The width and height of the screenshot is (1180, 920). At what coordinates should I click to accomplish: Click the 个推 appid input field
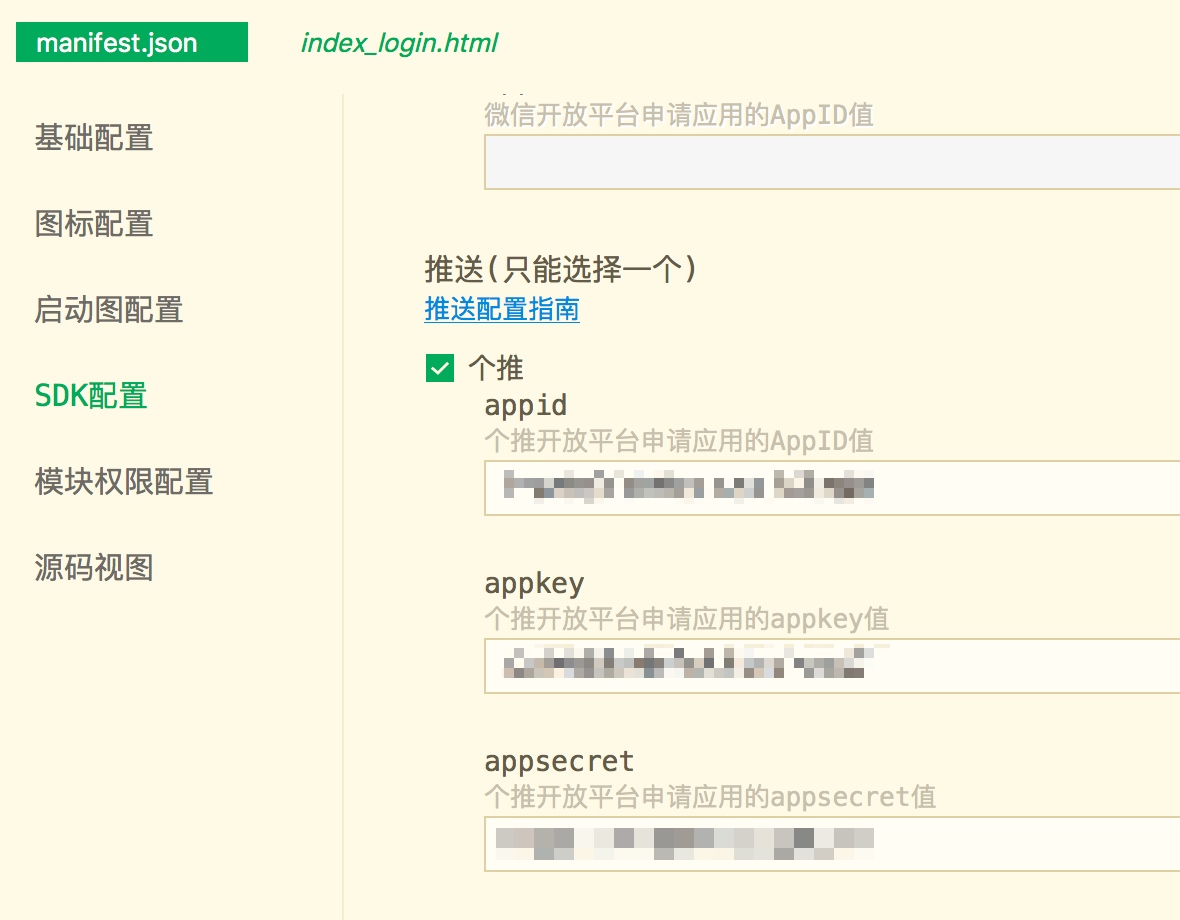[830, 488]
